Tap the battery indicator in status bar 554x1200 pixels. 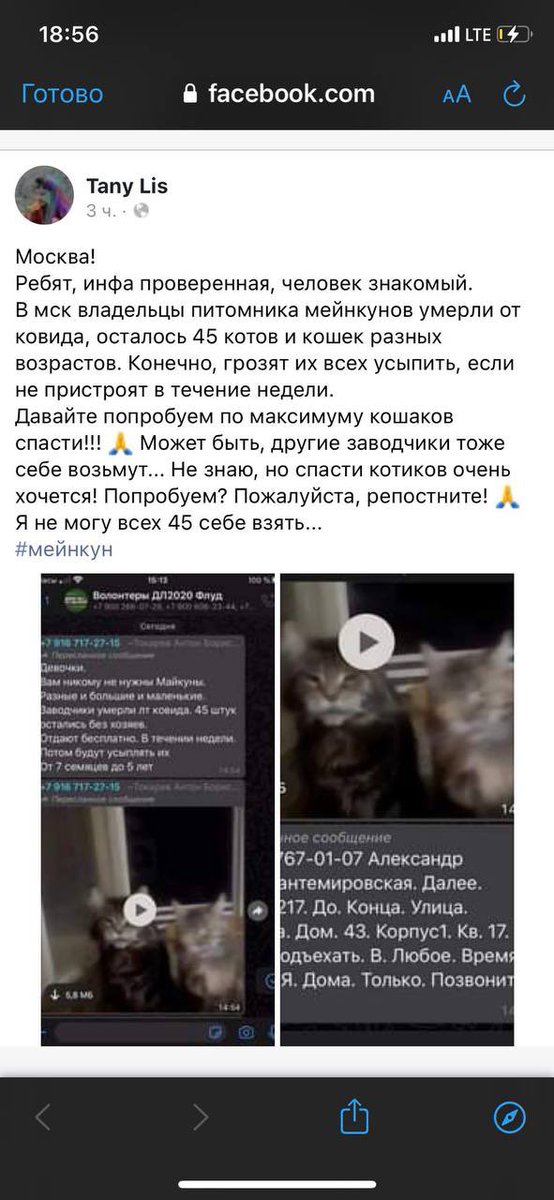tap(512, 34)
